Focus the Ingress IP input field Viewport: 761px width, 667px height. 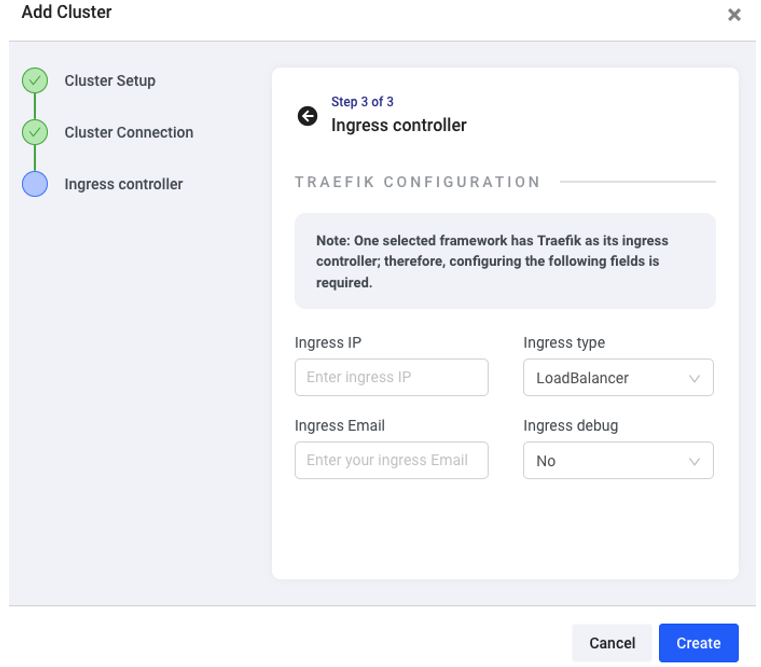391,378
